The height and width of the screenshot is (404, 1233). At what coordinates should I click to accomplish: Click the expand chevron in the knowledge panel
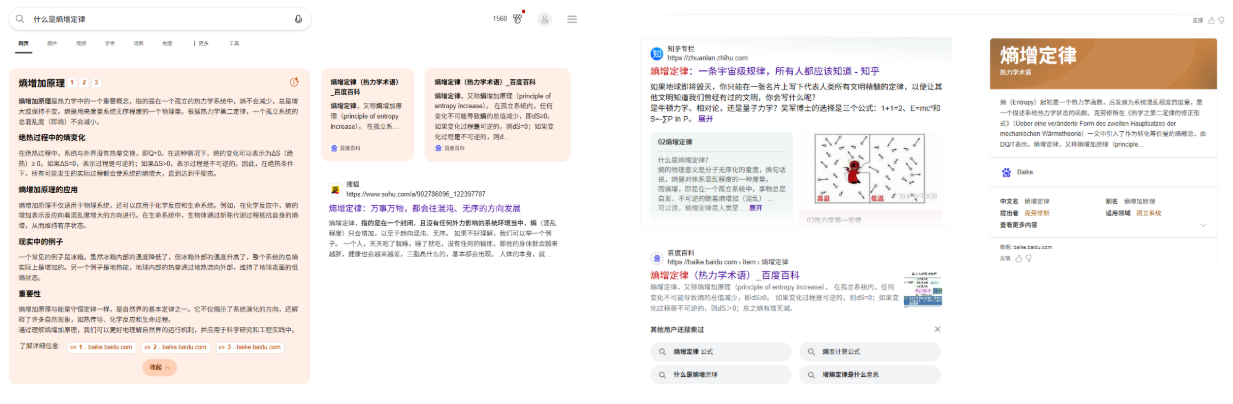1203,225
